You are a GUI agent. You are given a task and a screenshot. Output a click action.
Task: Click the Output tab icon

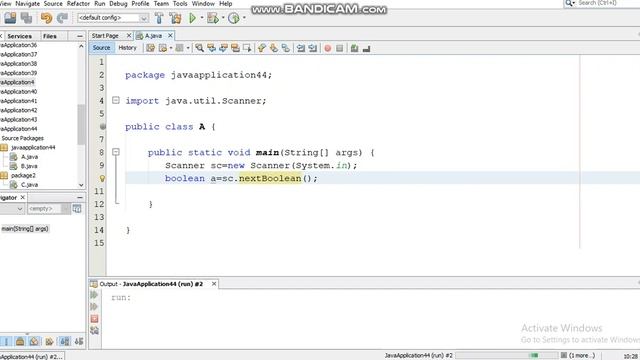(x=94, y=284)
